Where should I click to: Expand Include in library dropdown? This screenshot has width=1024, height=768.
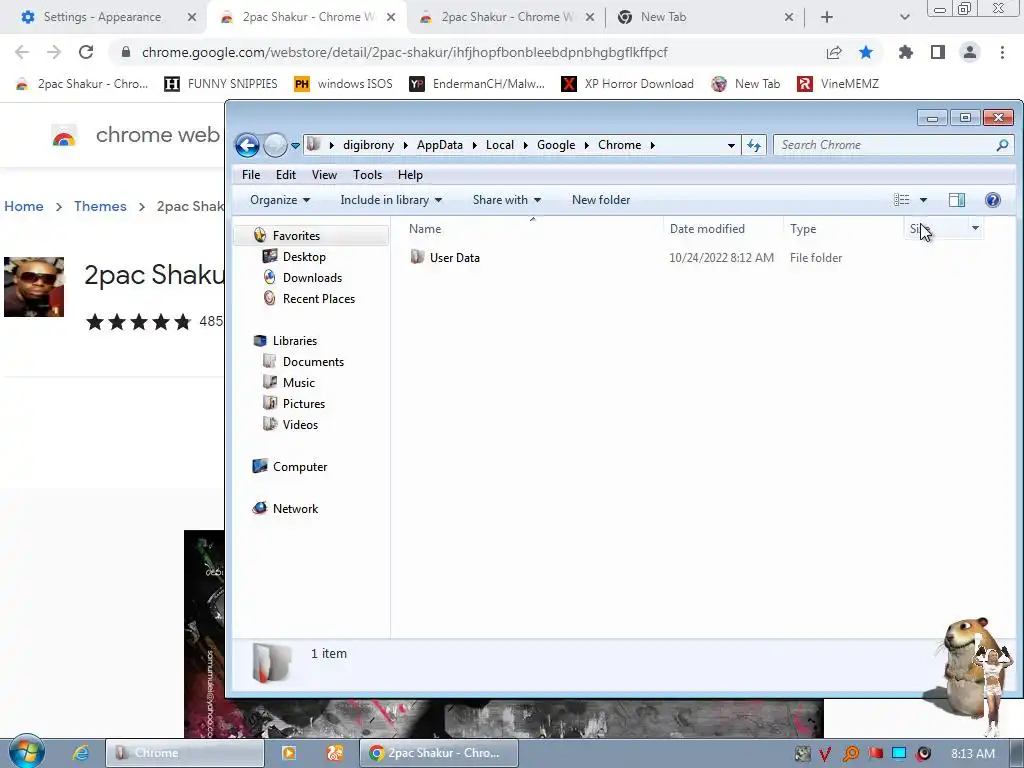point(391,200)
